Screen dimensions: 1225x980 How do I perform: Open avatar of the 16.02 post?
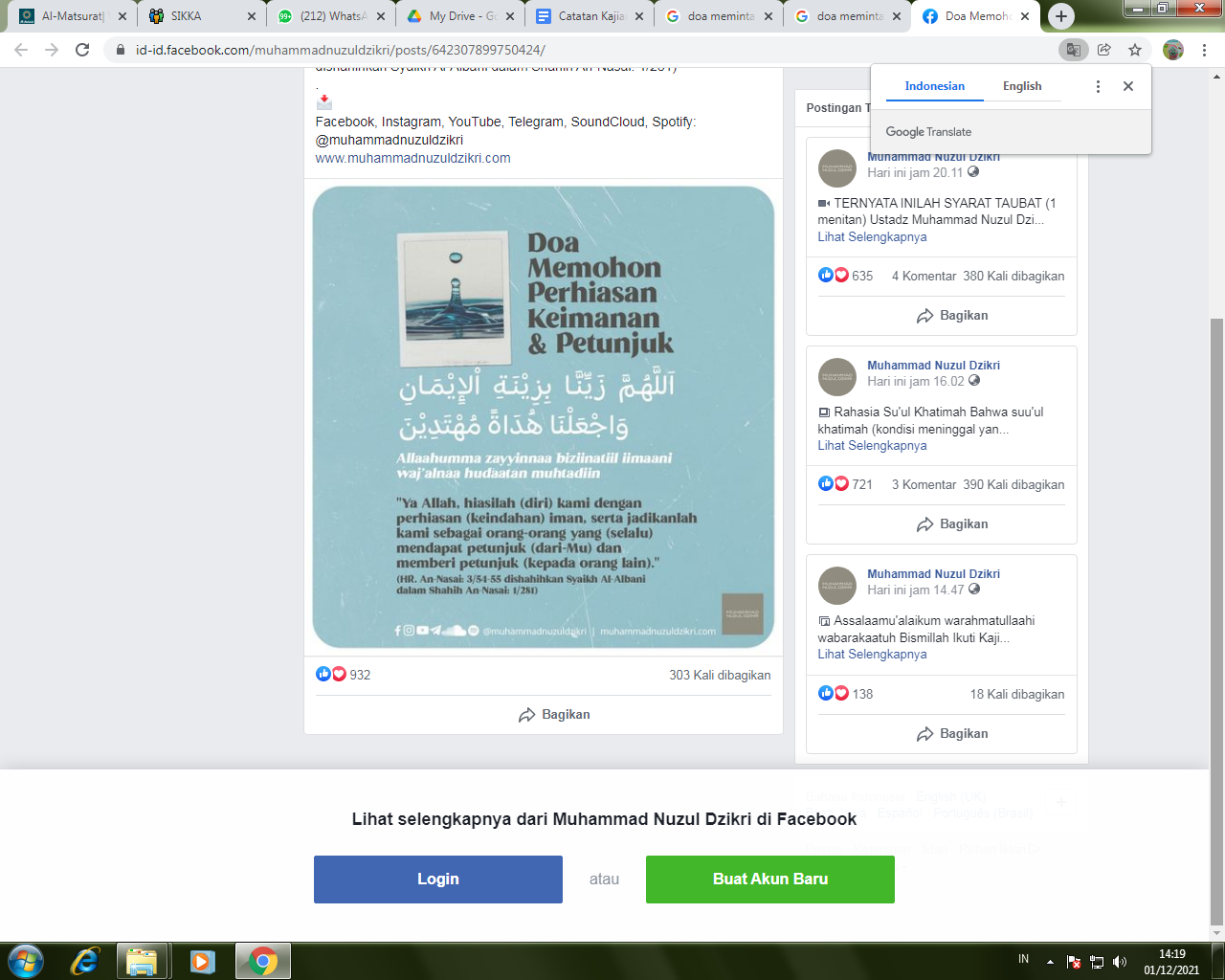click(x=837, y=377)
